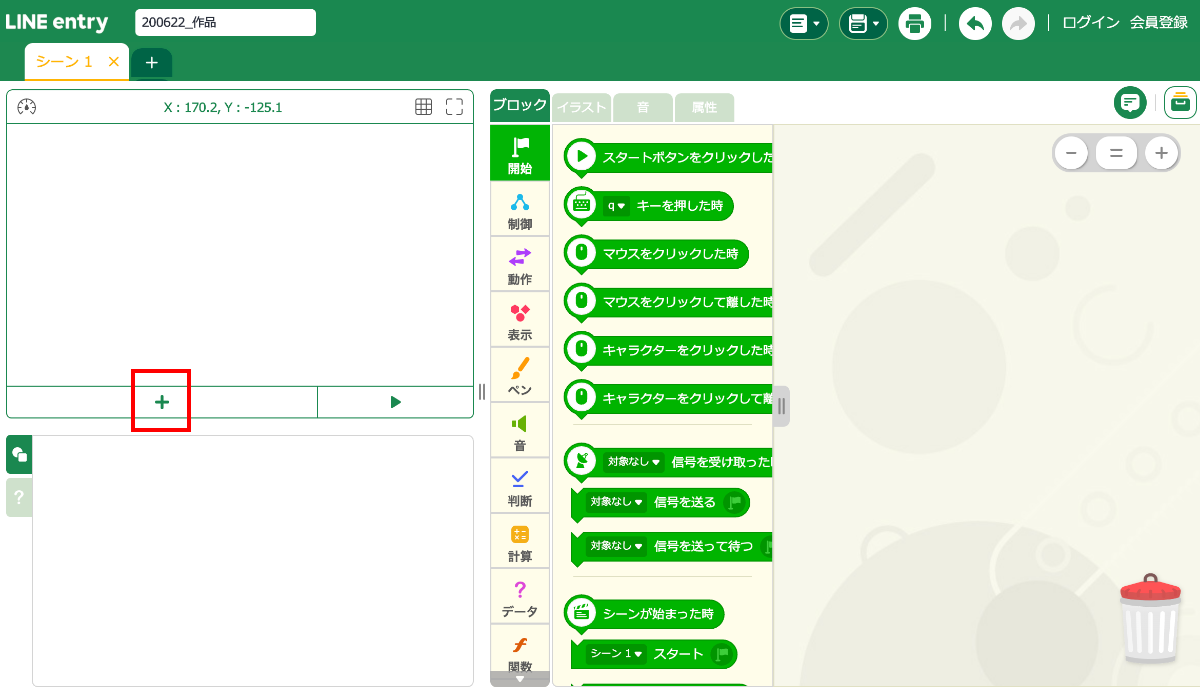
Task: Open the comment speech bubble icon
Action: coord(1131,102)
